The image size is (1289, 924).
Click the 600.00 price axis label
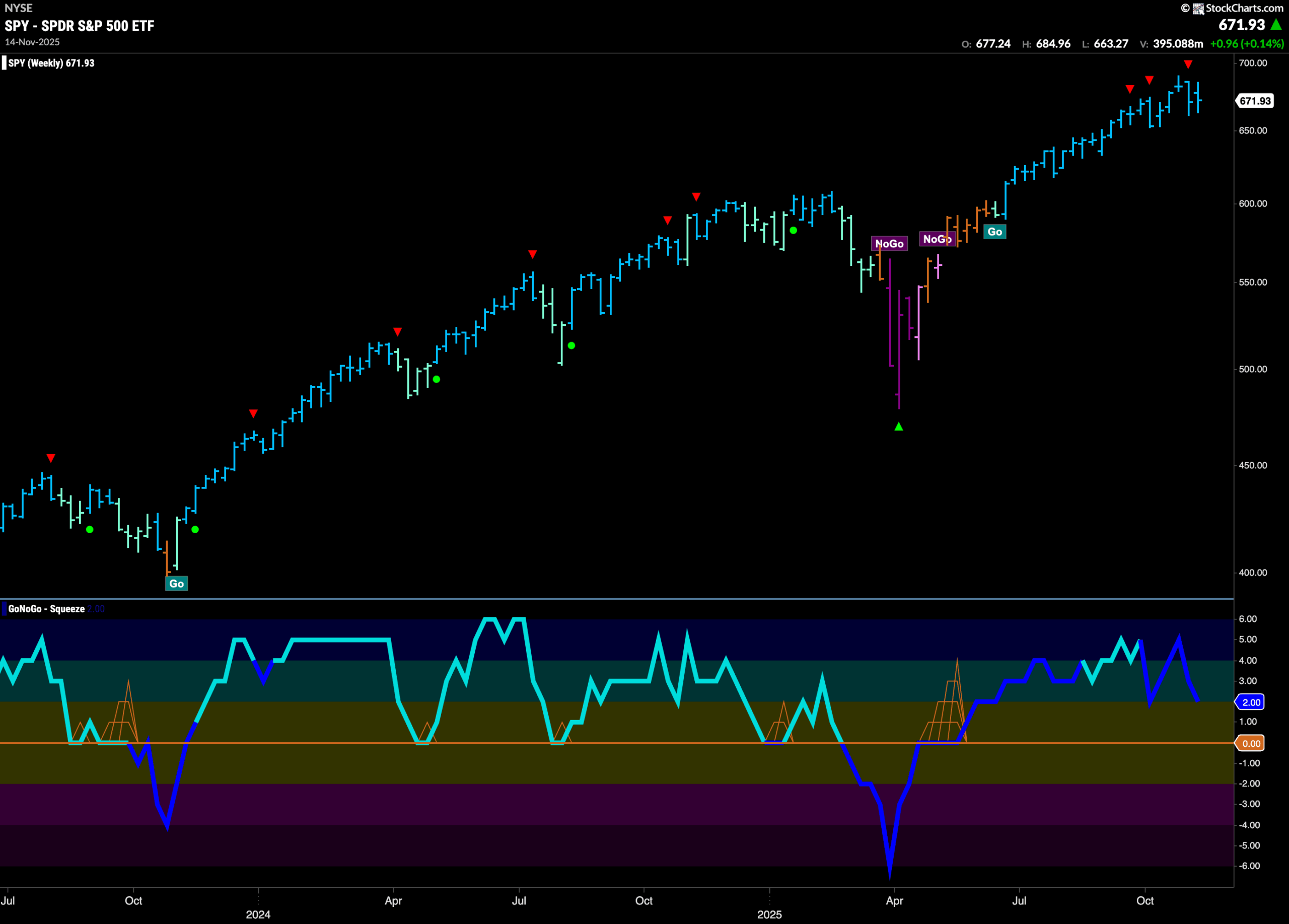1253,203
